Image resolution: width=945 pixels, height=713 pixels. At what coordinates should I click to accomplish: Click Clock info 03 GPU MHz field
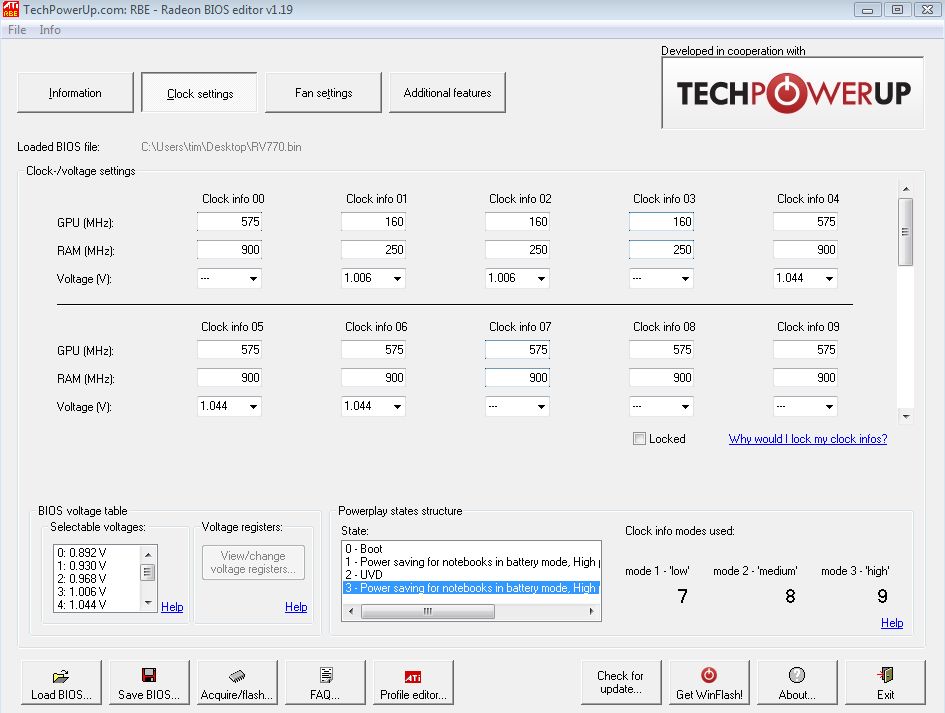661,222
